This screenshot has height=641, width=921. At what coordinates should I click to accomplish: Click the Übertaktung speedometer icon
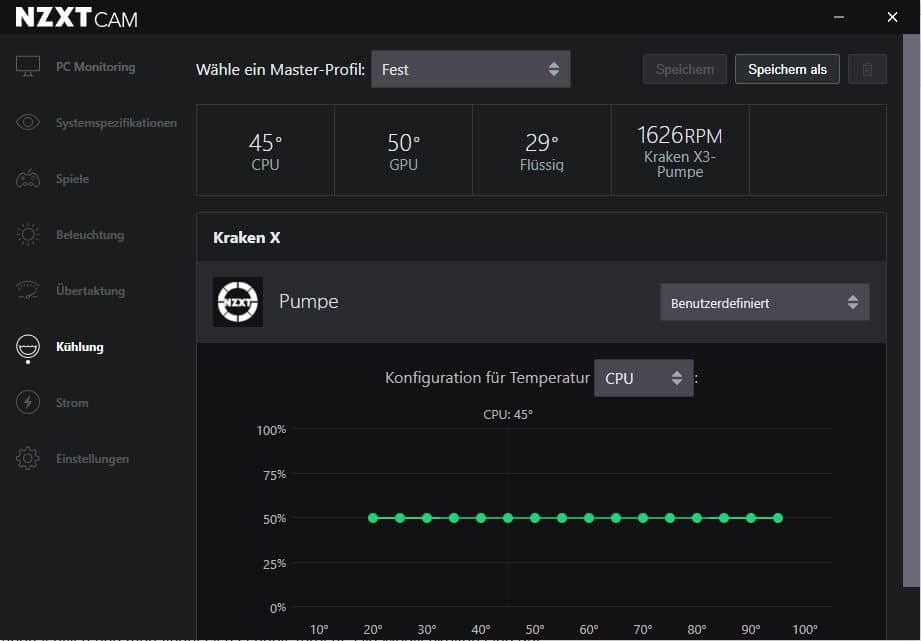(28, 291)
